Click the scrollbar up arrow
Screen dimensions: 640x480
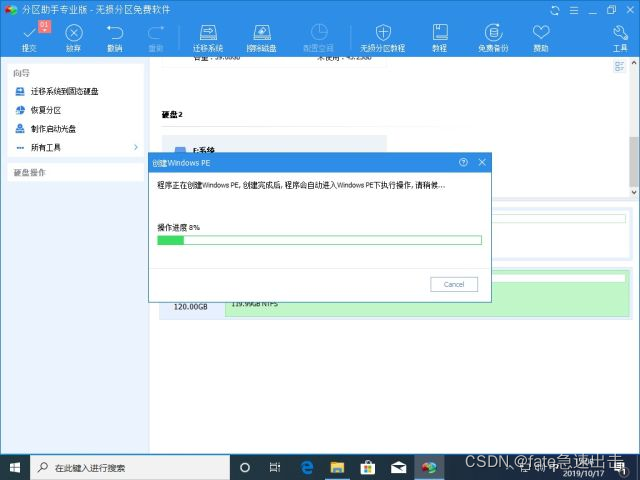click(x=634, y=63)
